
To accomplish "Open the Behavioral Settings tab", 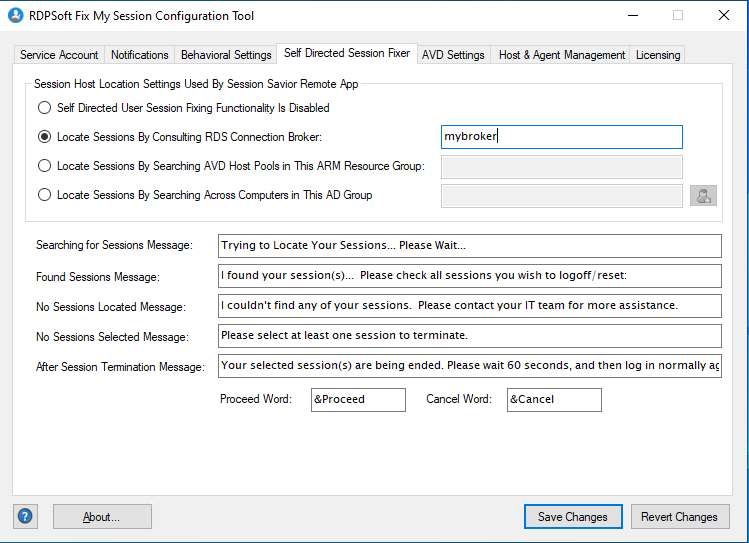I will click(x=226, y=55).
